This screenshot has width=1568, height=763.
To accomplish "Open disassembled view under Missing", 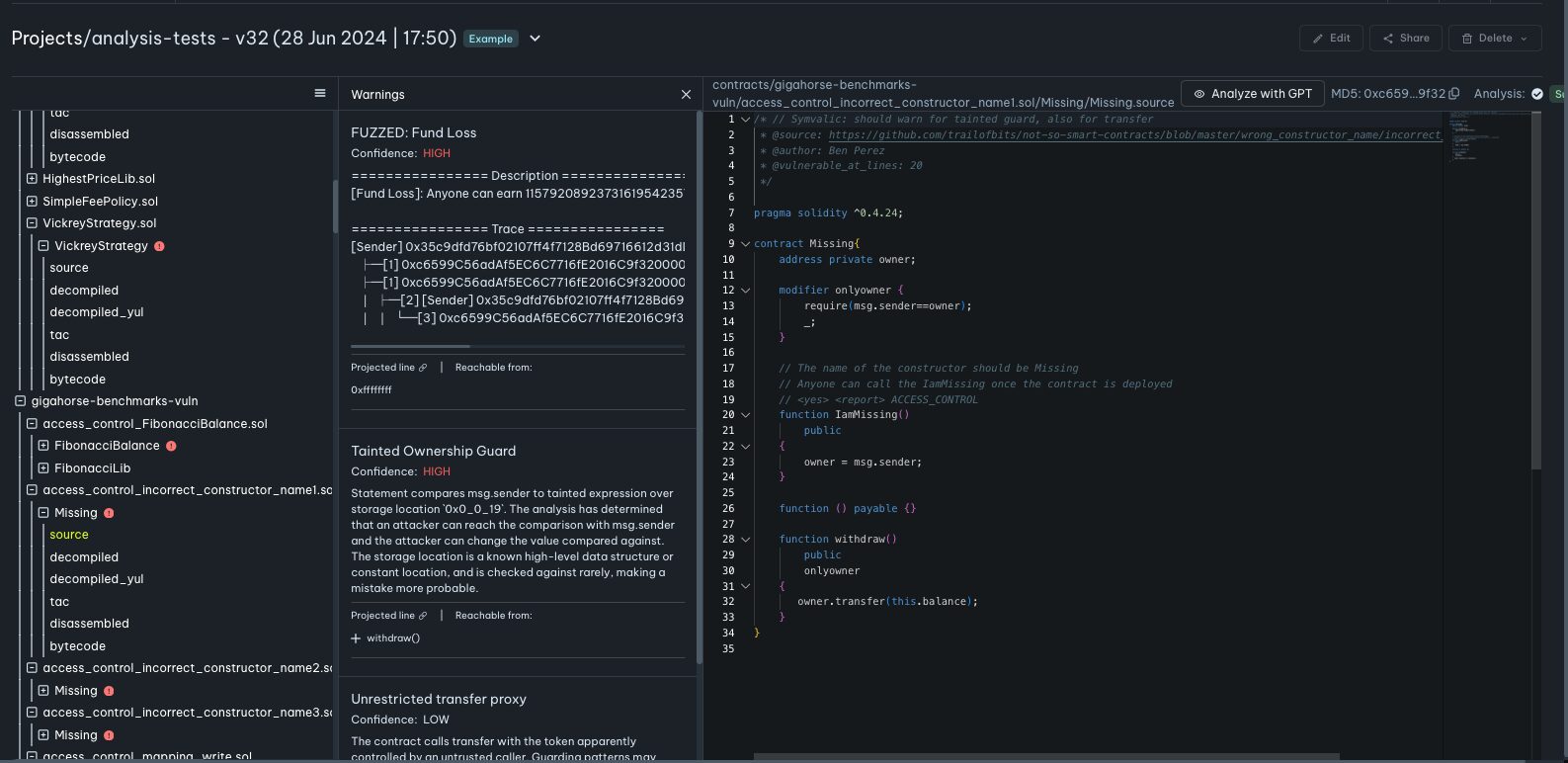I will 89,624.
